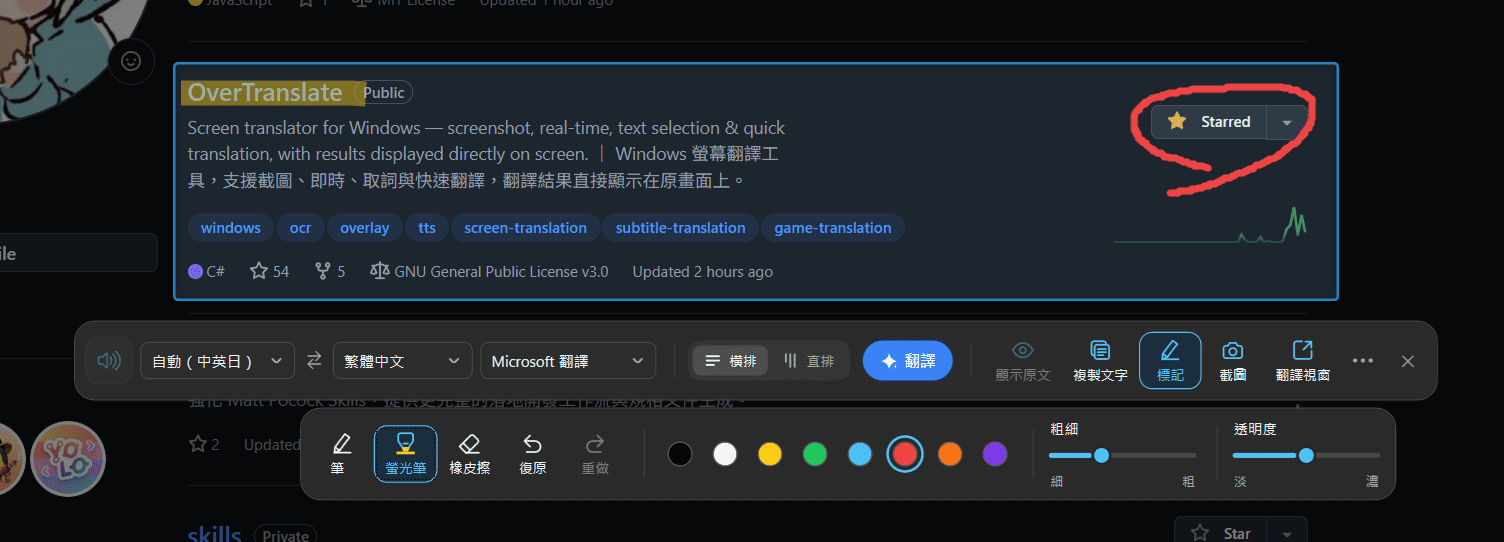Click the Public badge next to OverTranslate

coord(384,93)
